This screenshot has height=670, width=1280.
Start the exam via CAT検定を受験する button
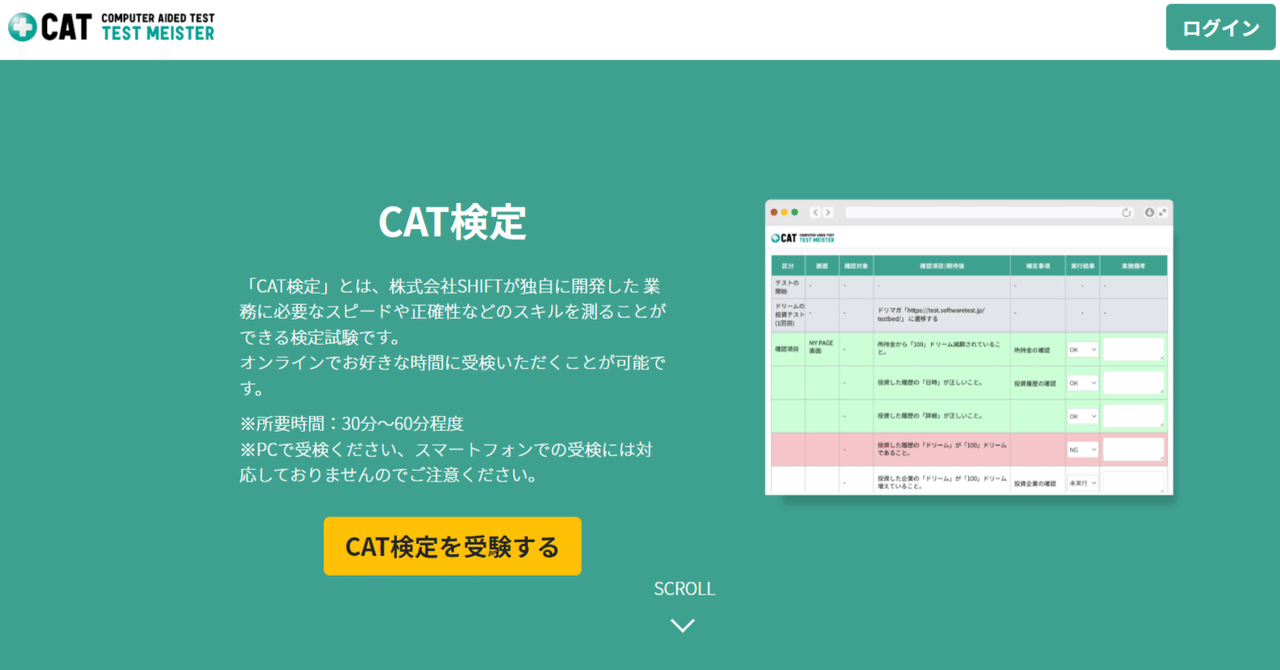coord(452,546)
